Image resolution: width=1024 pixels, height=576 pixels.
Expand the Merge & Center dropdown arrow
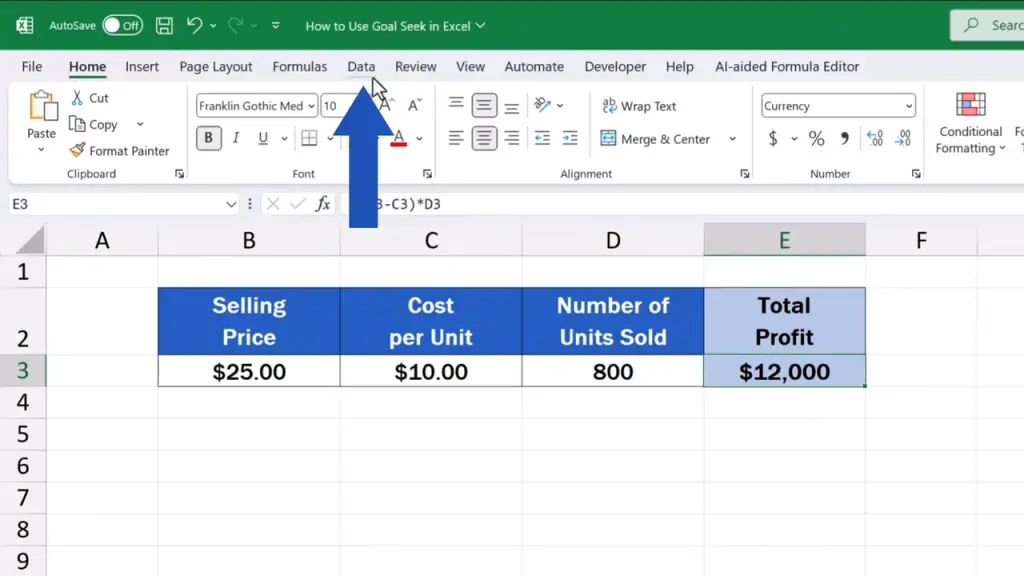[733, 140]
